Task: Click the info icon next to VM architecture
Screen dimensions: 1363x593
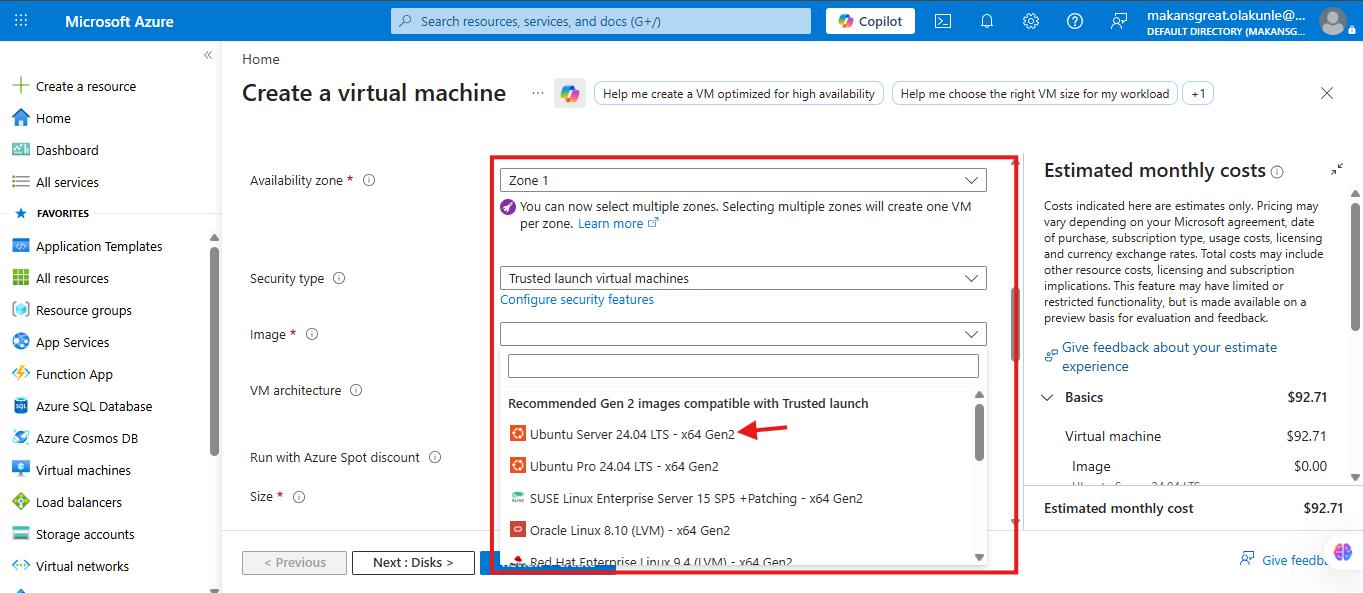Action: (x=356, y=390)
